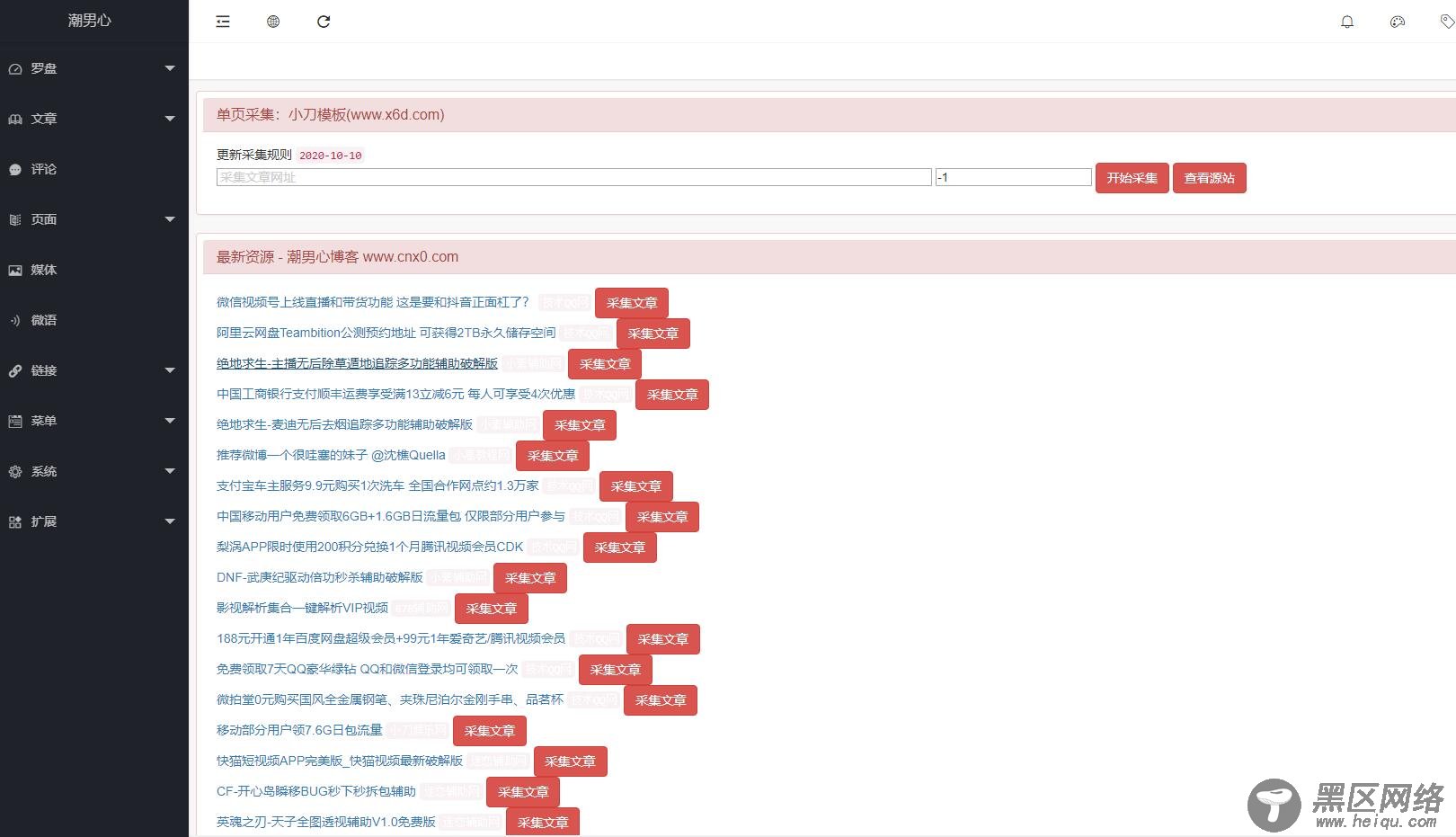Select 扩展 sidebar menu label
Screen dimensions: 1456x837
coord(44,521)
